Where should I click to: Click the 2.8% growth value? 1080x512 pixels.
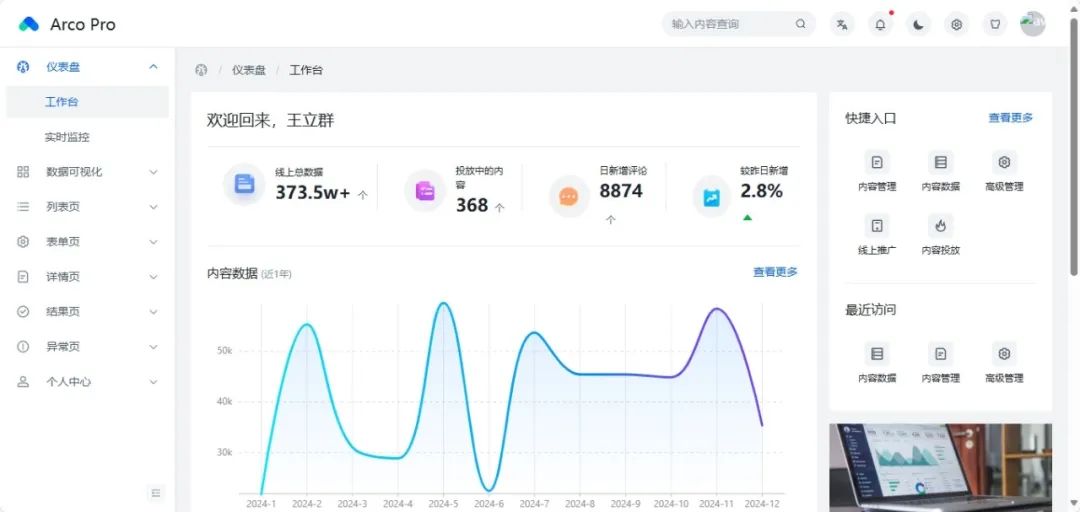point(761,191)
